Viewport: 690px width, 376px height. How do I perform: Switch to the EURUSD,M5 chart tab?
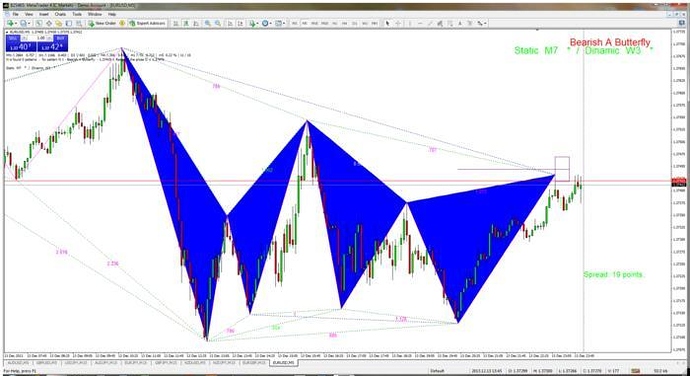point(284,363)
